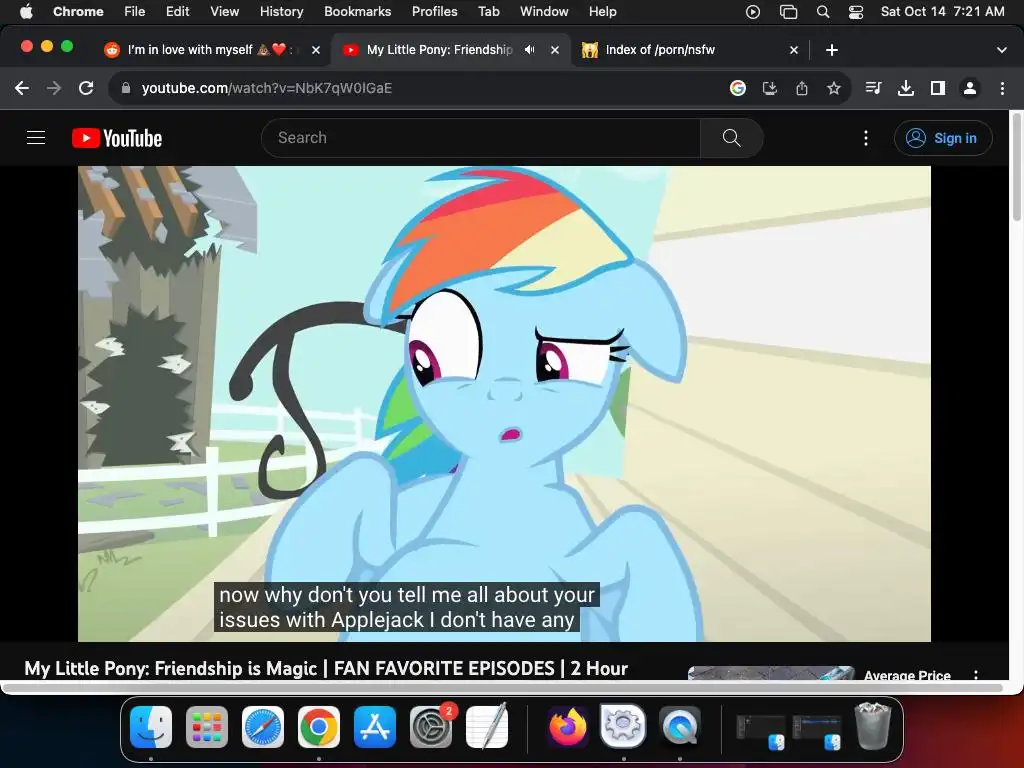1024x768 pixels.
Task: Switch to the Index of /porn/nsfw tab
Action: (690, 50)
